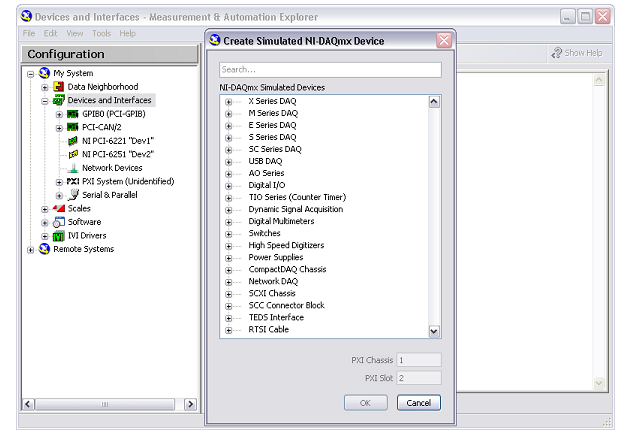Click the Show Help button
The height and width of the screenshot is (431, 618).
577,53
